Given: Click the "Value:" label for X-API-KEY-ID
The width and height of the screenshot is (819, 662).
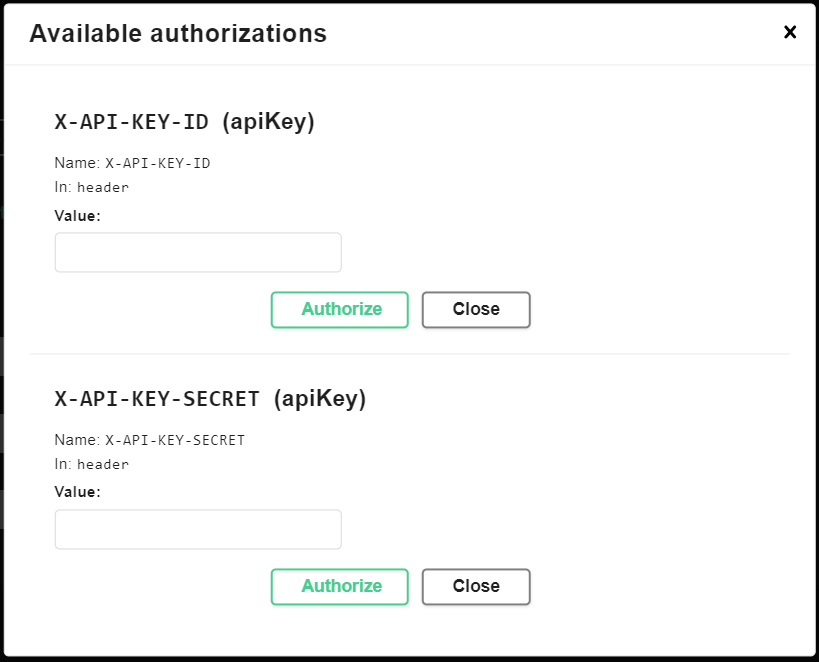Looking at the screenshot, I should pyautogui.click(x=77, y=215).
